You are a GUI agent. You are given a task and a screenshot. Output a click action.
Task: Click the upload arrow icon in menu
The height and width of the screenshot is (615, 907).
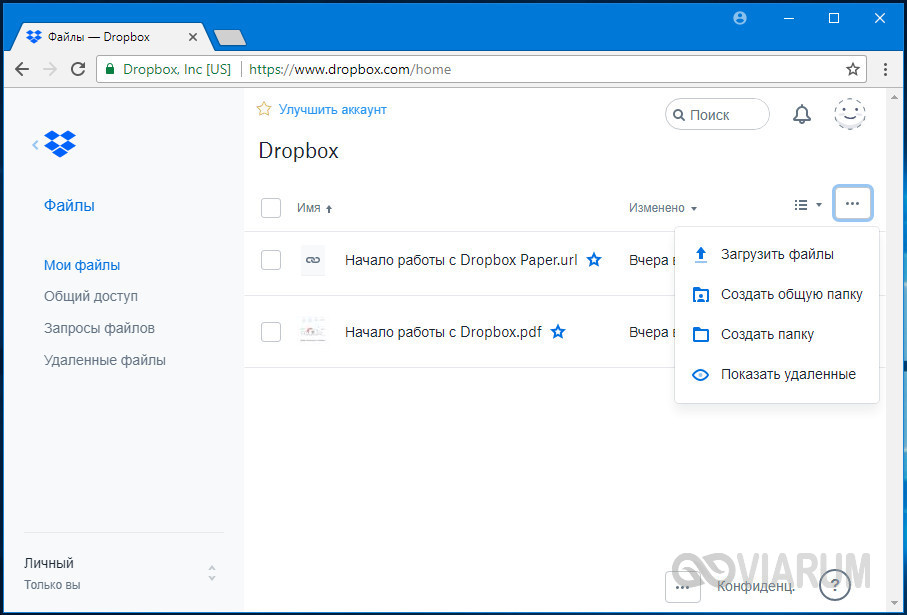coord(700,254)
